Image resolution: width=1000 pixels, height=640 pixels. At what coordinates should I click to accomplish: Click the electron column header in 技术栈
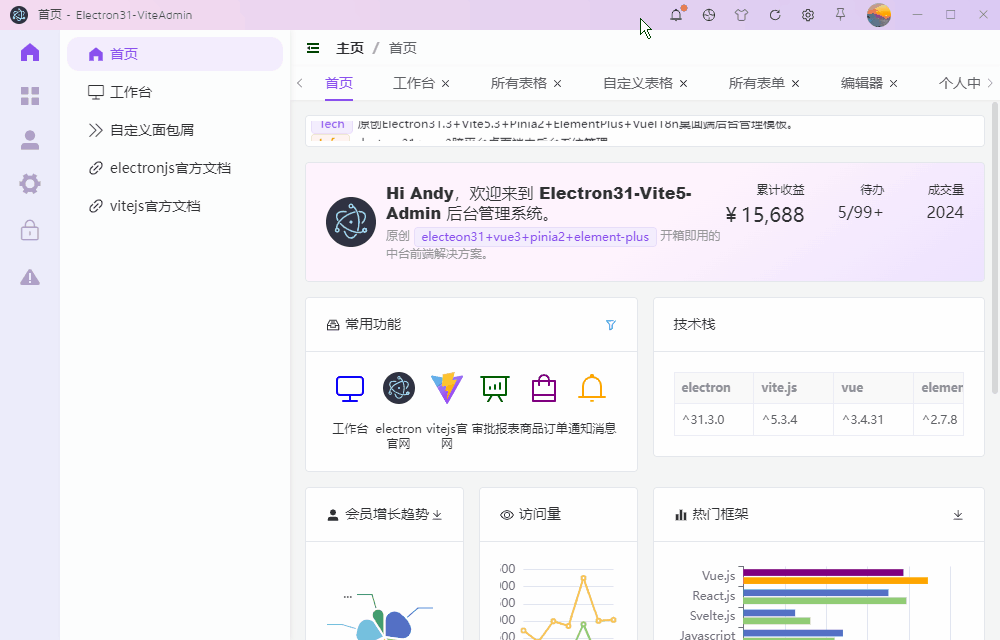point(714,388)
